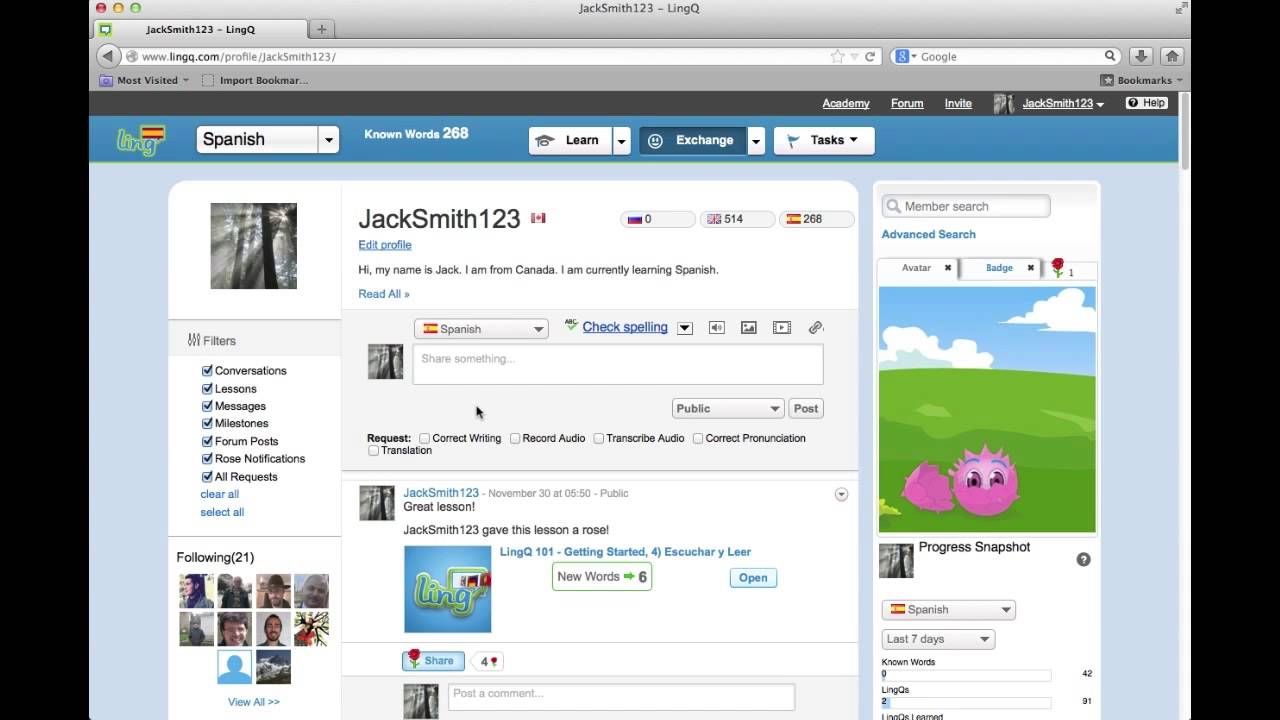Uncheck the Conversations filter
Image resolution: width=1280 pixels, height=720 pixels.
click(207, 371)
